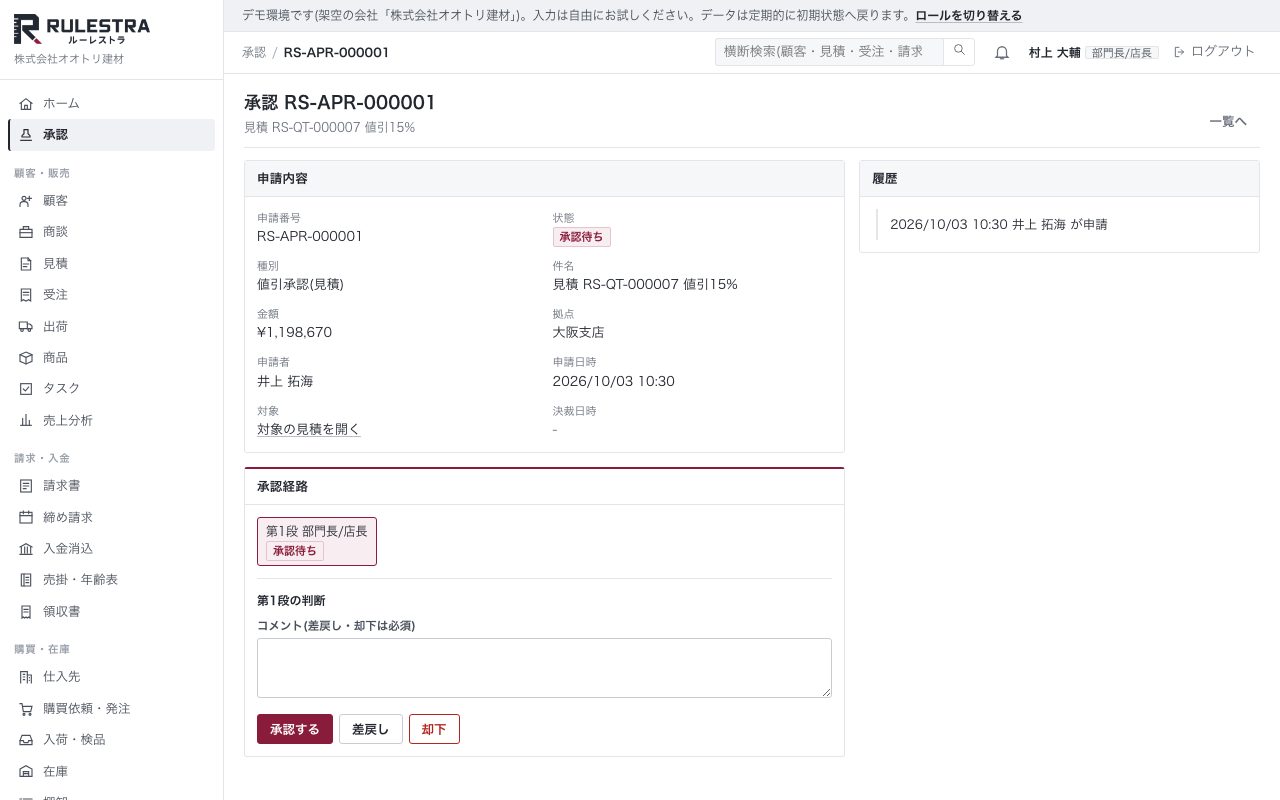This screenshot has width=1280, height=800.
Task: Click the 購買依頼・発注 cart icon
Action: 26,709
